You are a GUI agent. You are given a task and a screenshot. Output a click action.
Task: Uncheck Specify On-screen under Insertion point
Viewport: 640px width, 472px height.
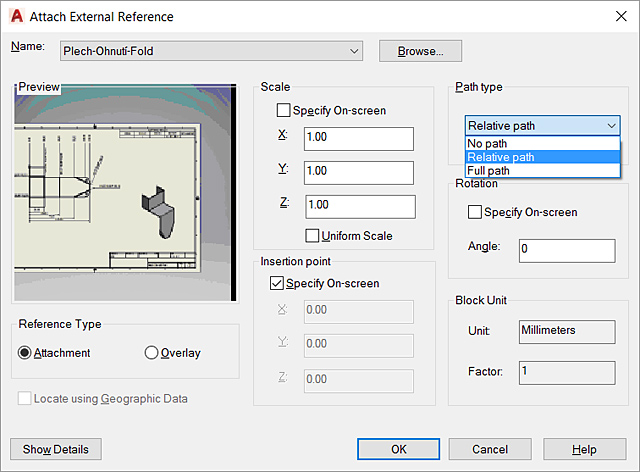277,283
